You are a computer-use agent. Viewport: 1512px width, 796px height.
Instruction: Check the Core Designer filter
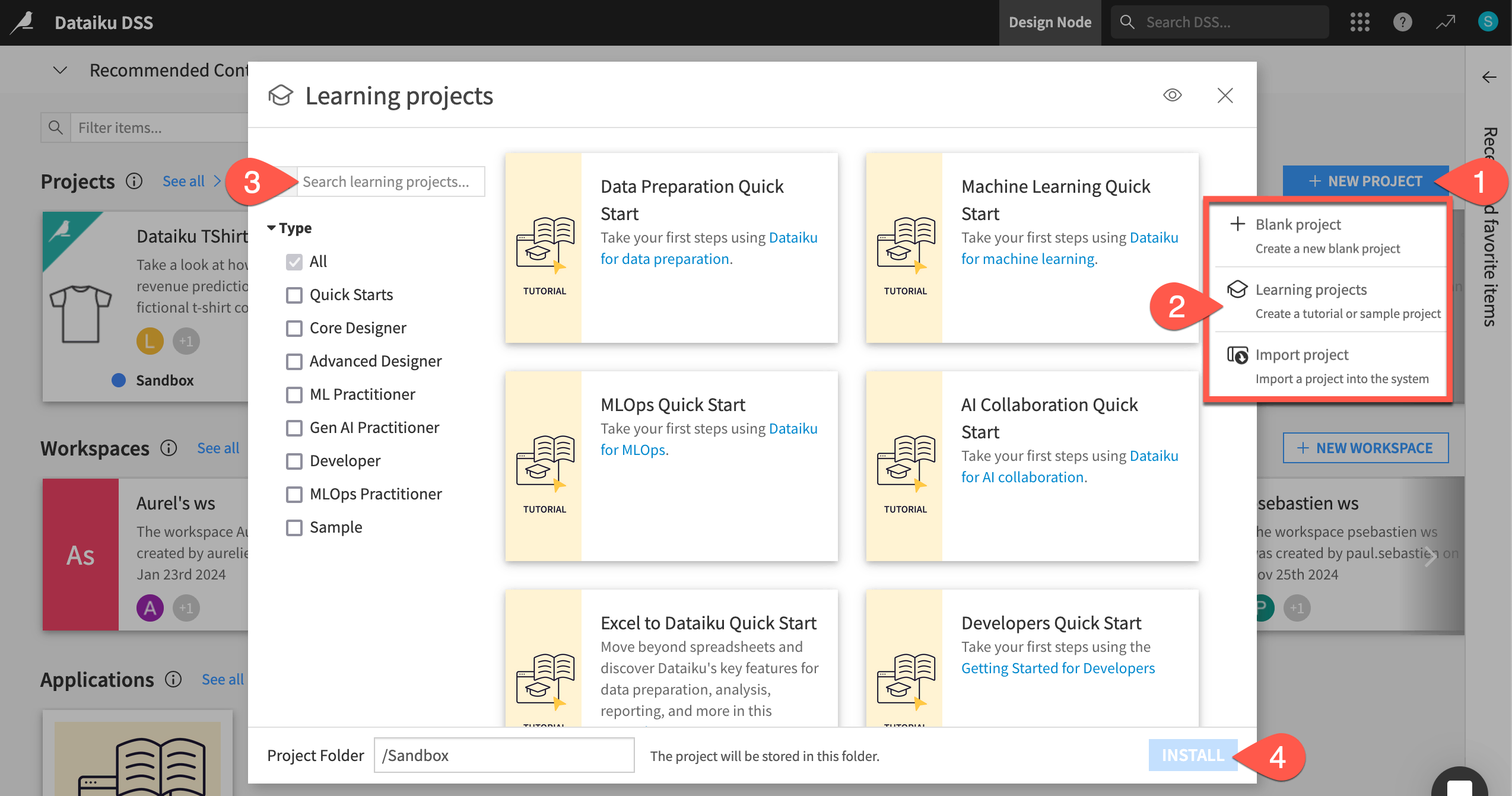pos(294,328)
